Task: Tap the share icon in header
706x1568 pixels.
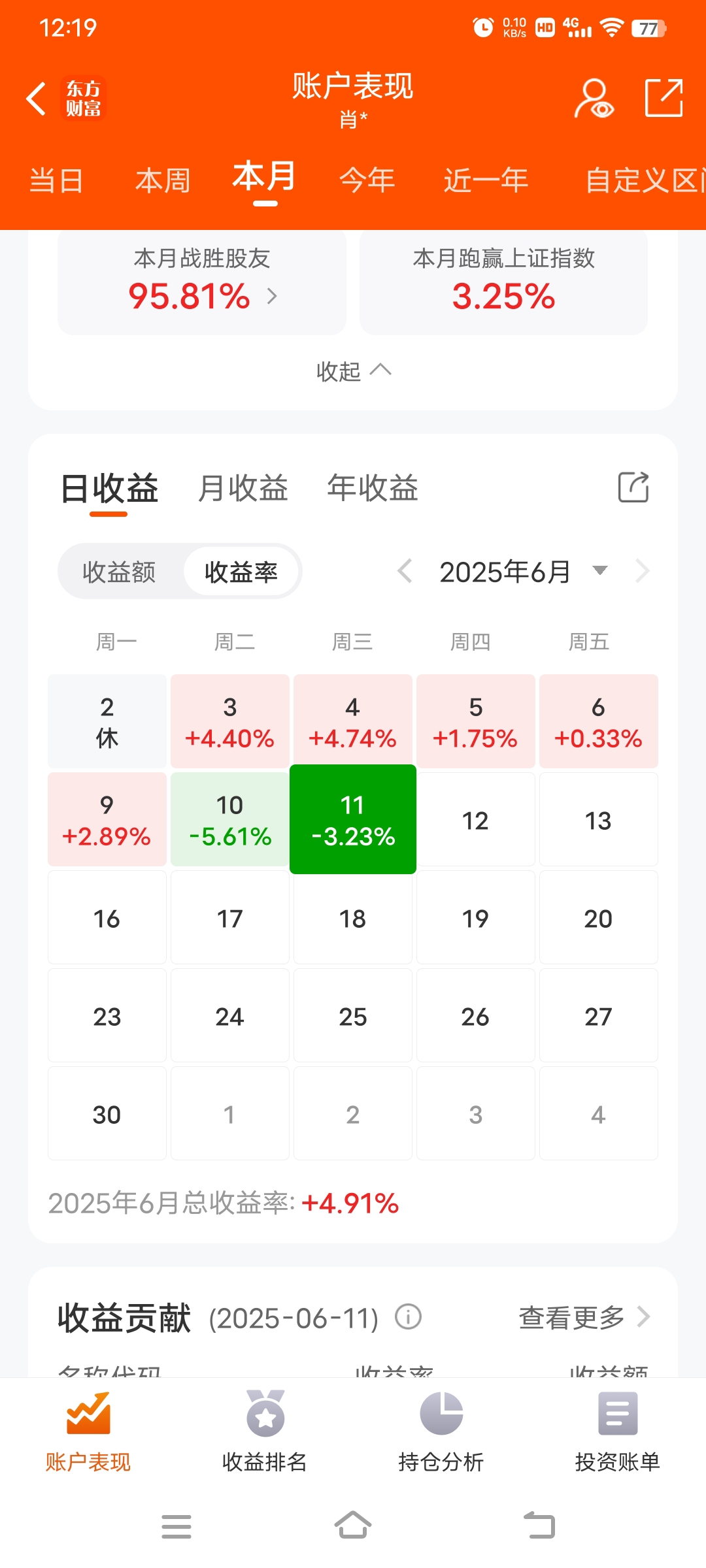Action: pyautogui.click(x=664, y=98)
